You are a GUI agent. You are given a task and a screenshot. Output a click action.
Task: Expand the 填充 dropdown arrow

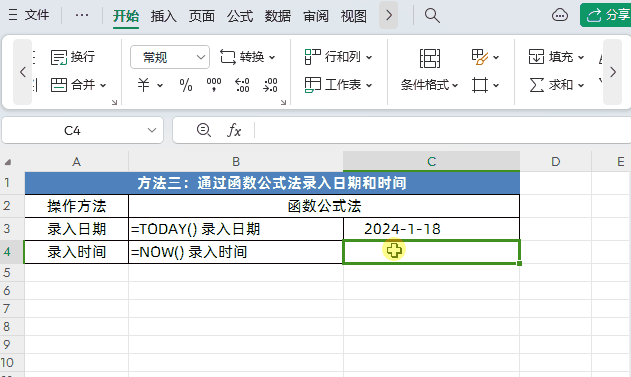tap(581, 57)
